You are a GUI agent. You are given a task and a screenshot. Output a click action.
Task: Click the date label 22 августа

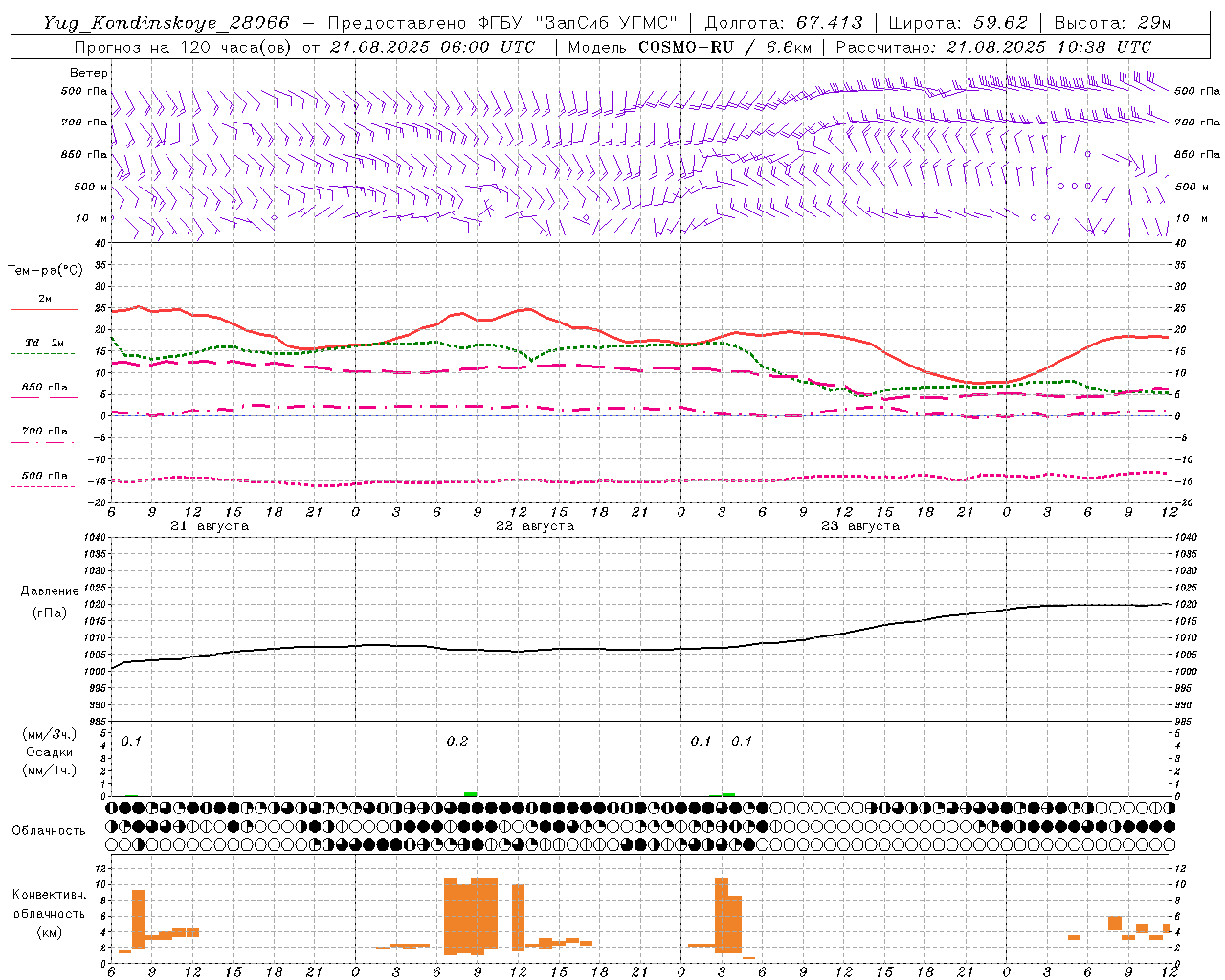[x=535, y=526]
